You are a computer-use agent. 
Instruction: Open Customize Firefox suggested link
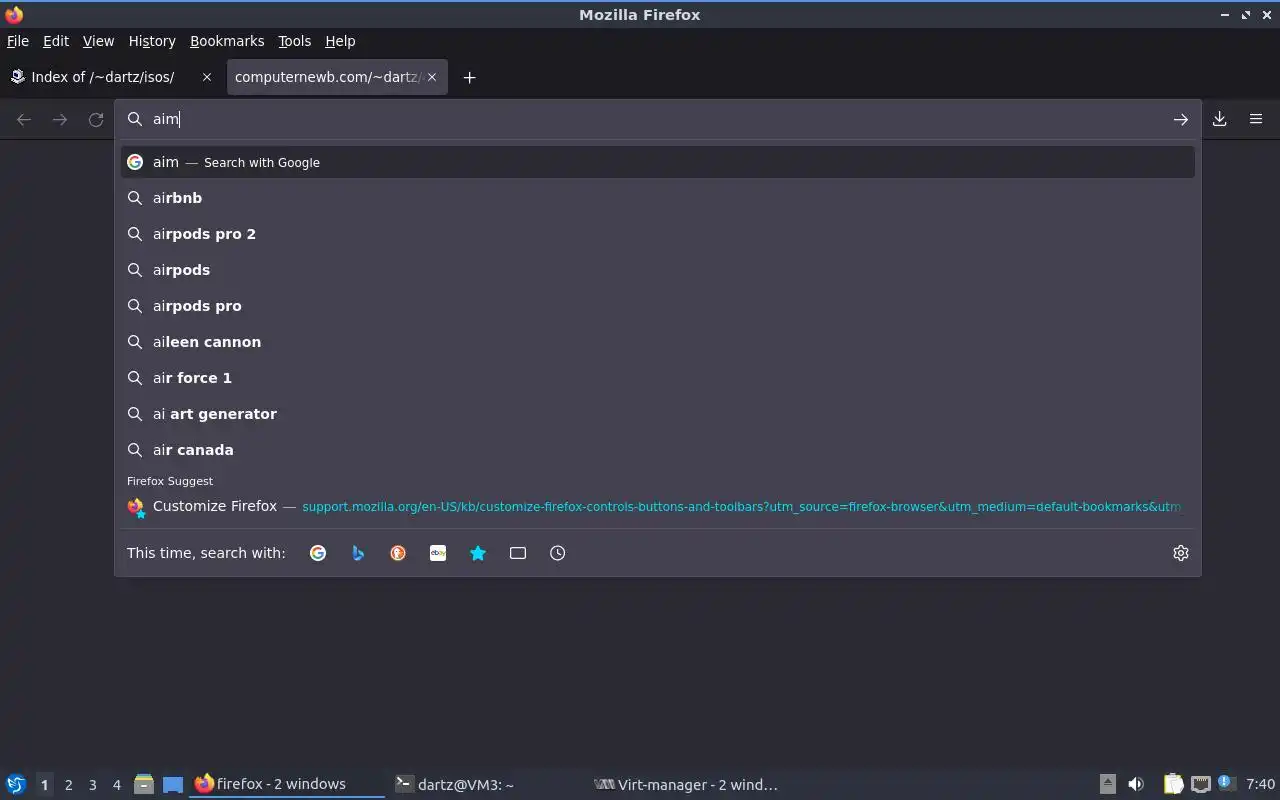click(658, 506)
